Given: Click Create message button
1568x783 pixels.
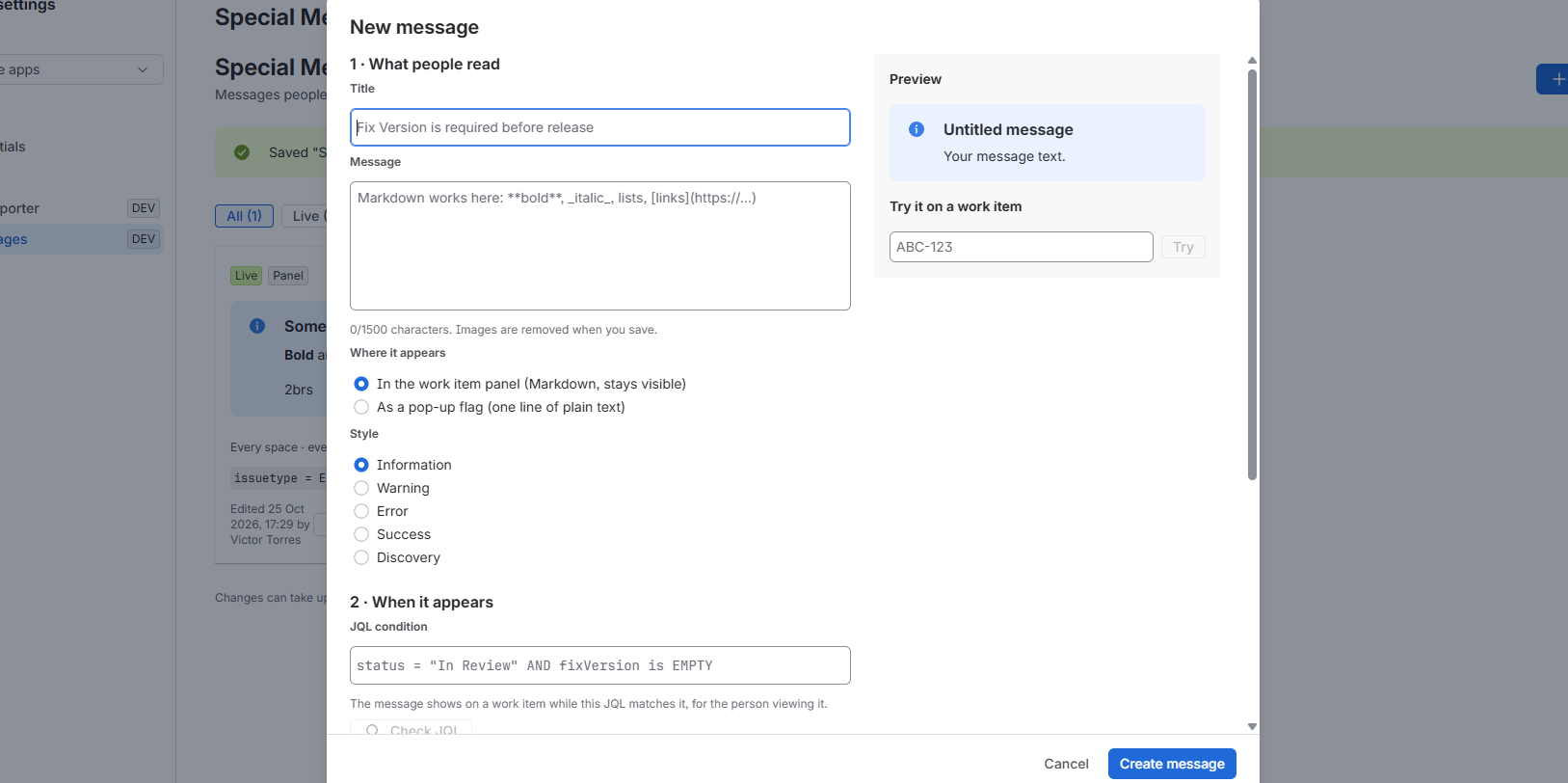Looking at the screenshot, I should [x=1172, y=764].
